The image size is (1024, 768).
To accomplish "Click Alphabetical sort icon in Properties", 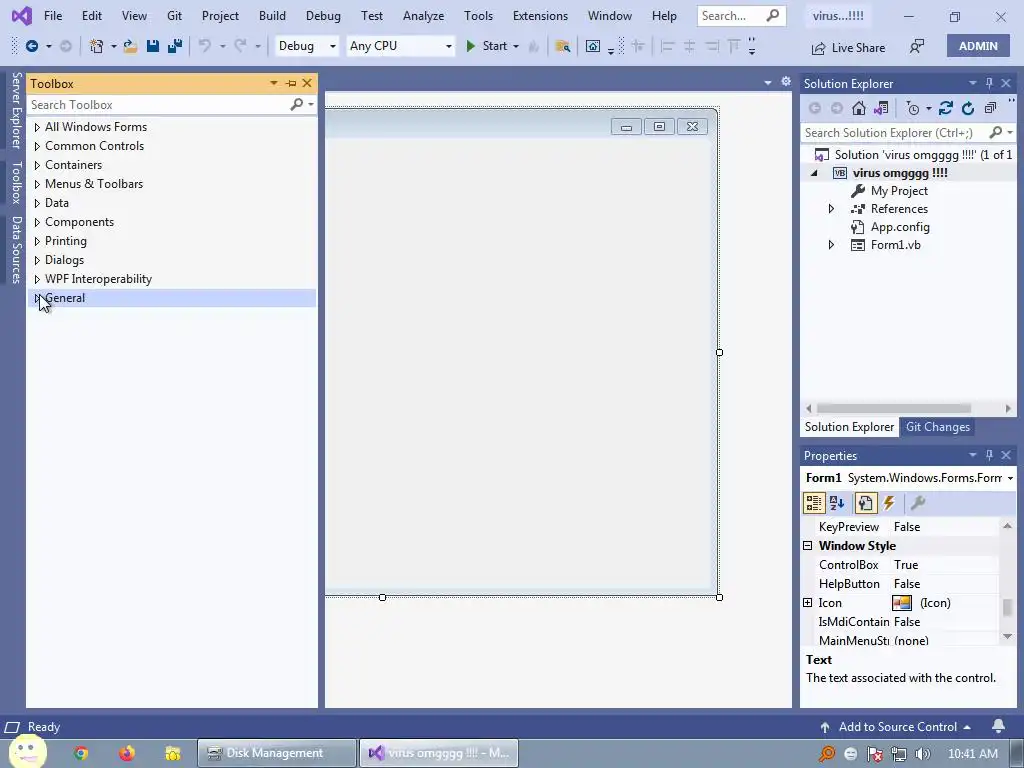I will click(x=837, y=503).
